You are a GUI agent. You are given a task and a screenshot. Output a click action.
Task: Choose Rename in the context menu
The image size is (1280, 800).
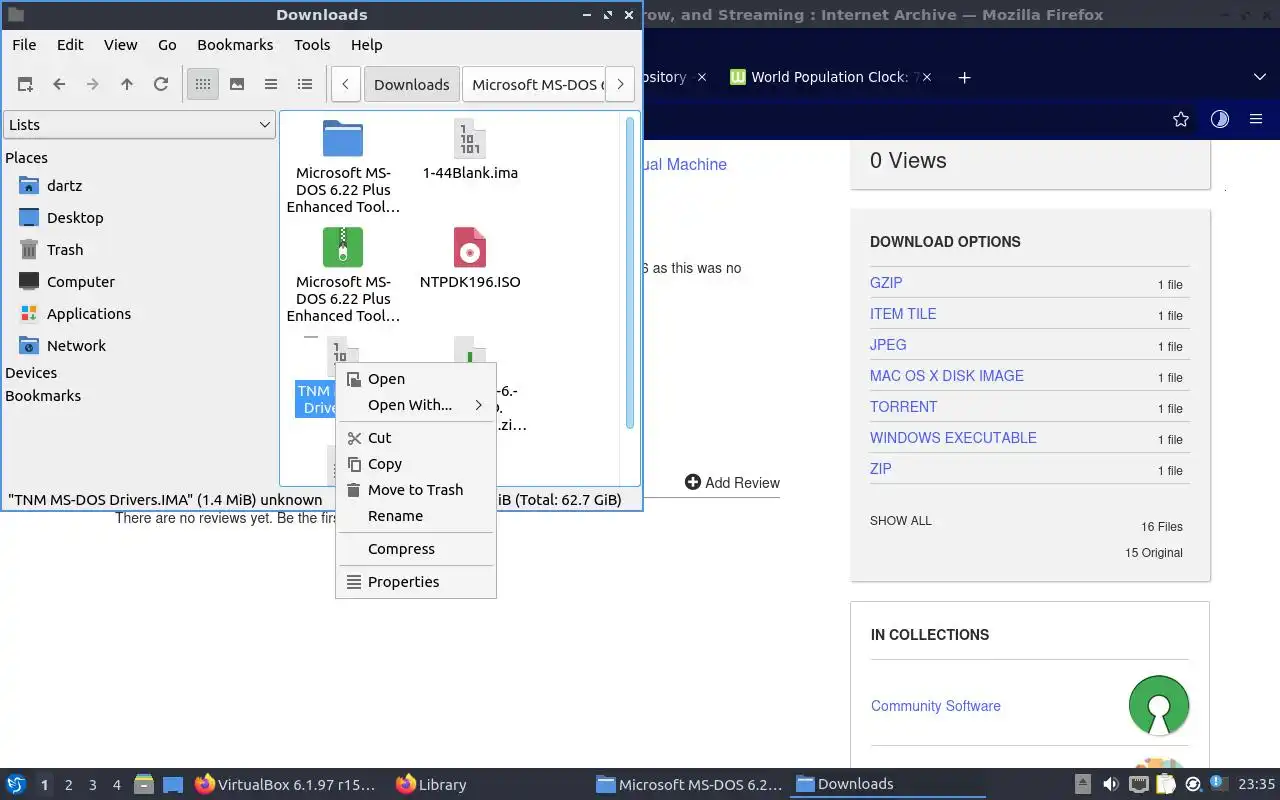pos(416,516)
